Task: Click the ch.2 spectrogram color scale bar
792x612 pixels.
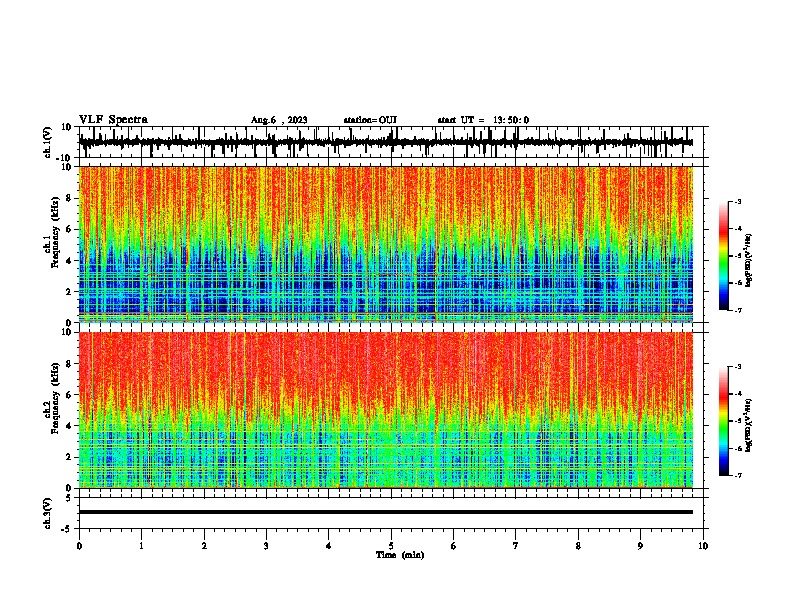Action: point(723,421)
